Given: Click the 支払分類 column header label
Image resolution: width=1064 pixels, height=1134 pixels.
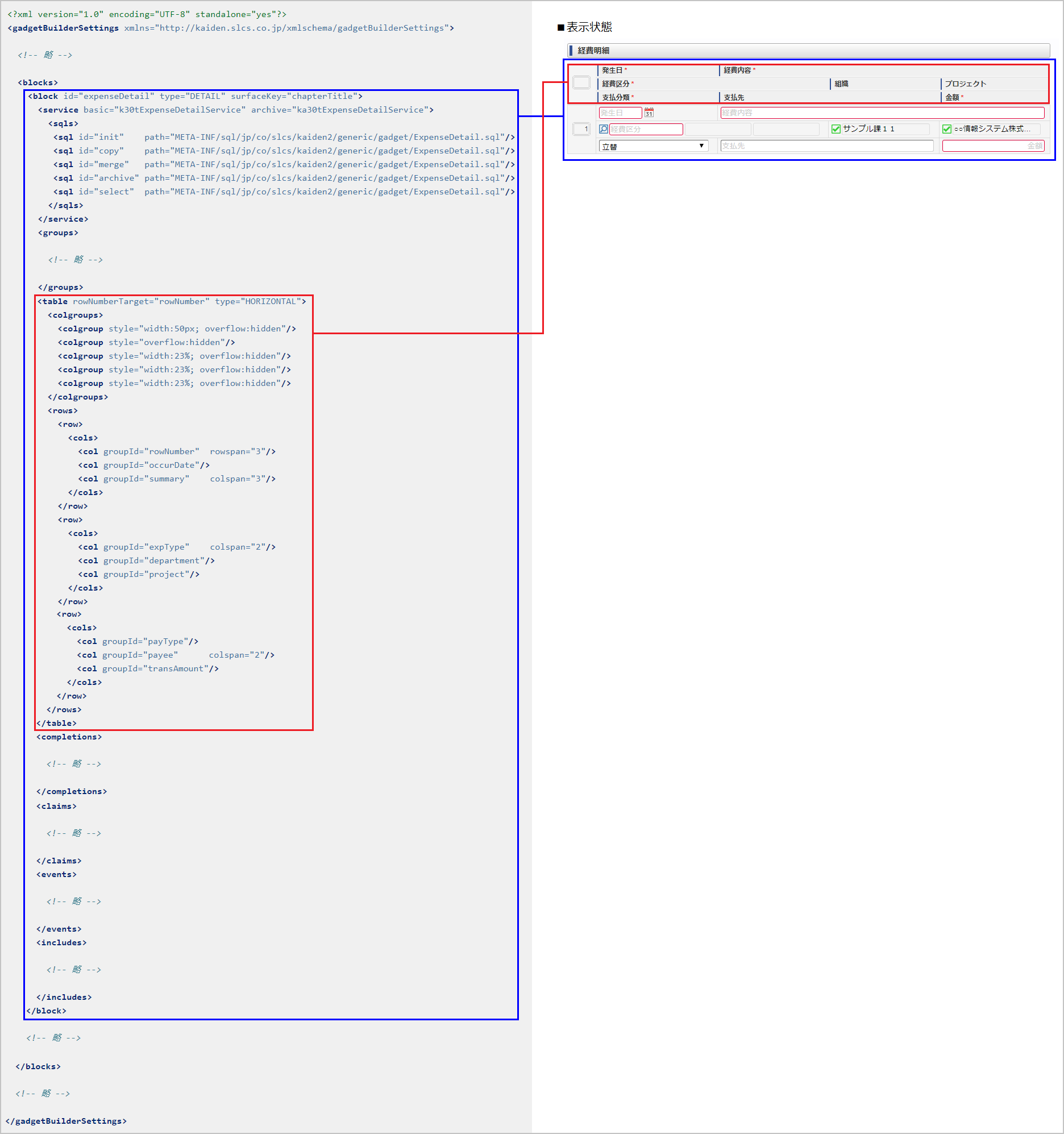Looking at the screenshot, I should click(x=616, y=97).
